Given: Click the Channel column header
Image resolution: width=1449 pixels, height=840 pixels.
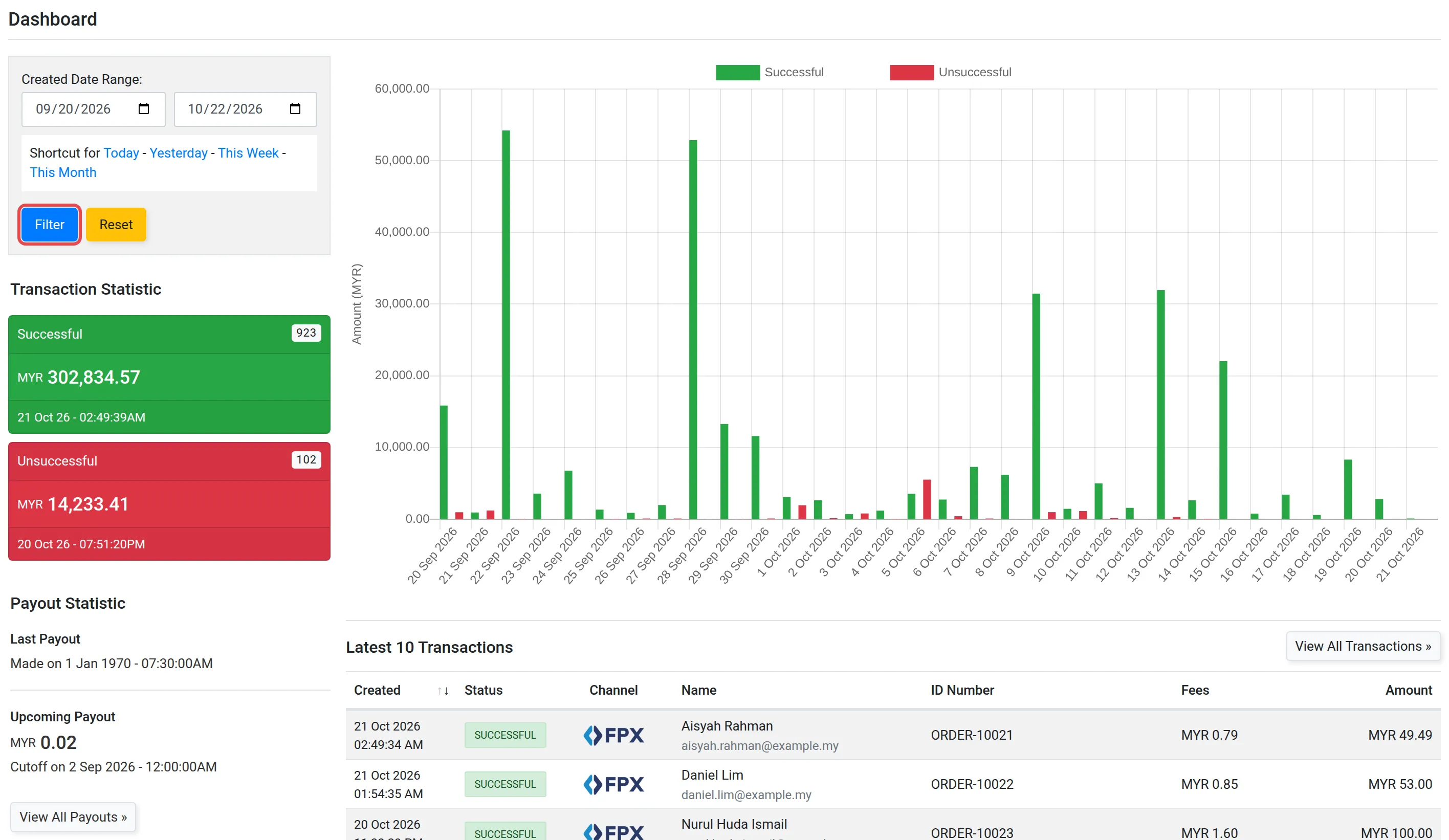Looking at the screenshot, I should point(613,691).
